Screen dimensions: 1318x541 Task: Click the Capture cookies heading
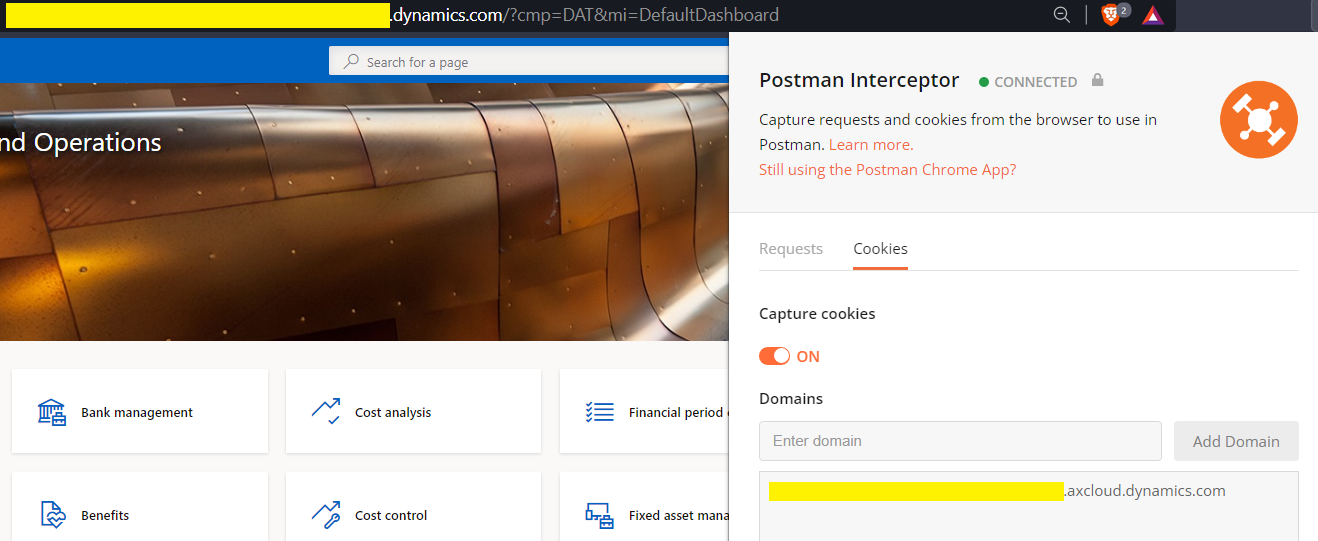(817, 314)
